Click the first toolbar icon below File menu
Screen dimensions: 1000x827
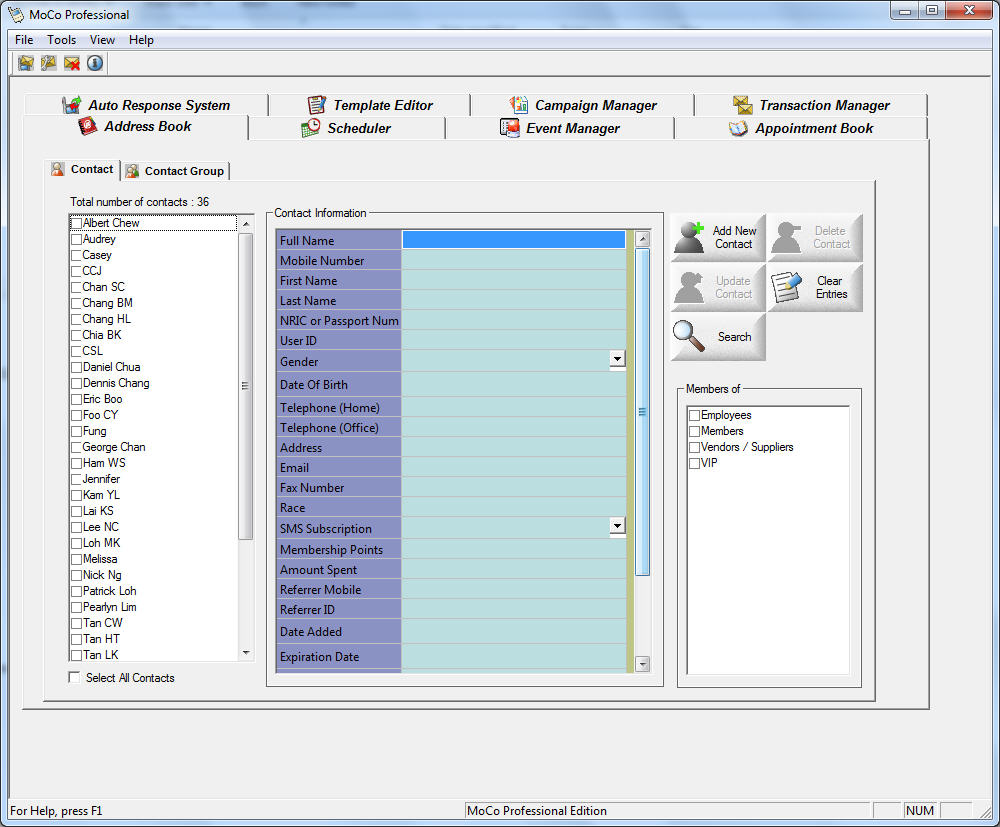pyautogui.click(x=26, y=63)
